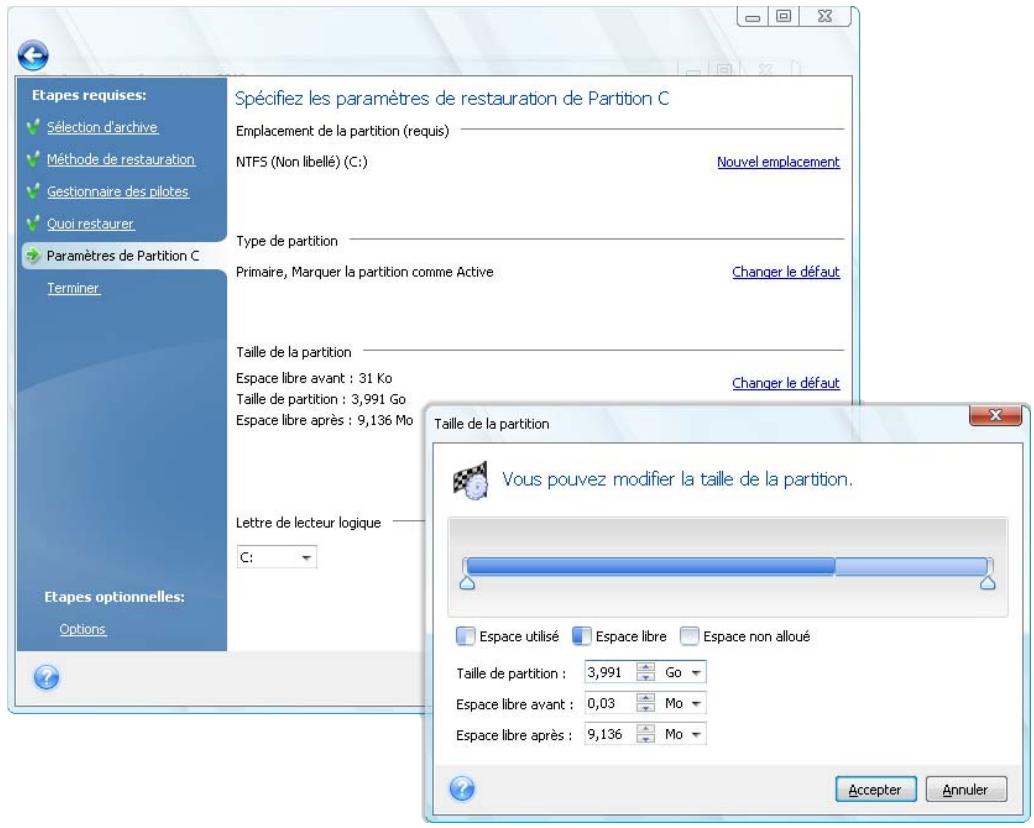Open the Gestionnaire des pilotes step
This screenshot has width=1034, height=828.
tap(117, 192)
